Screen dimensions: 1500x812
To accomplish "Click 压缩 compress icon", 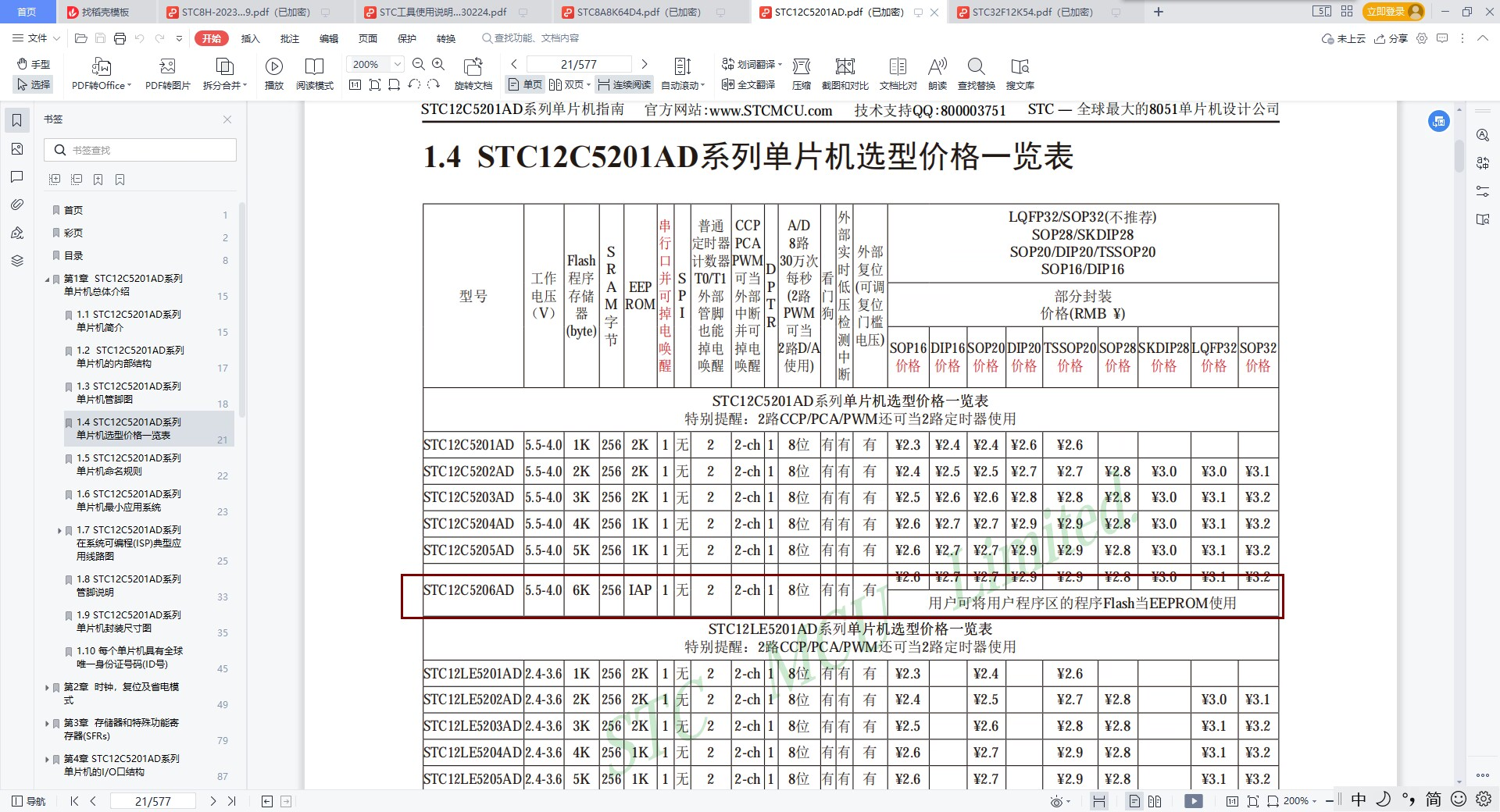I will tap(802, 74).
